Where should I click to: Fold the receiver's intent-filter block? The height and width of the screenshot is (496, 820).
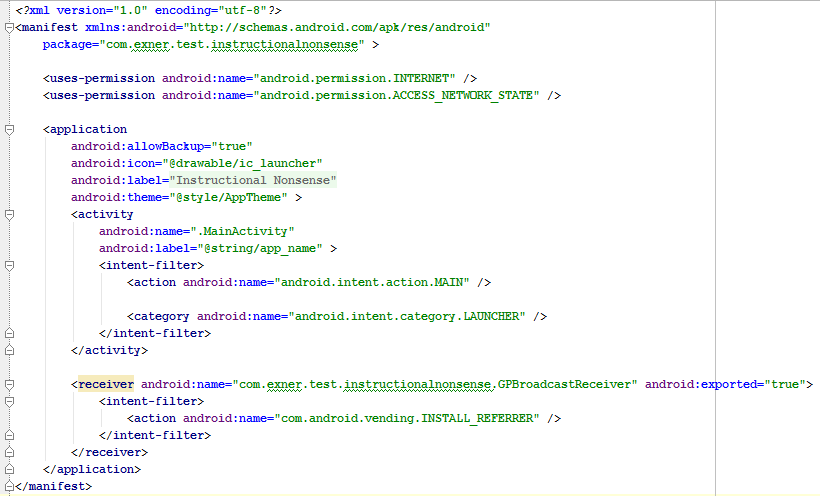pyautogui.click(x=8, y=402)
